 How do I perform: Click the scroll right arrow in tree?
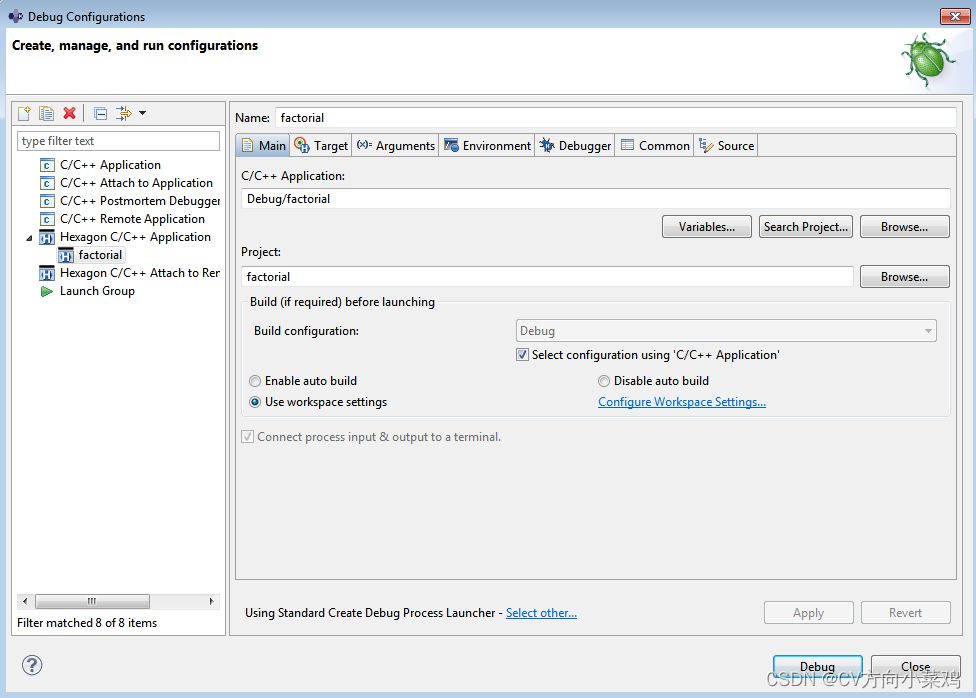pos(212,601)
